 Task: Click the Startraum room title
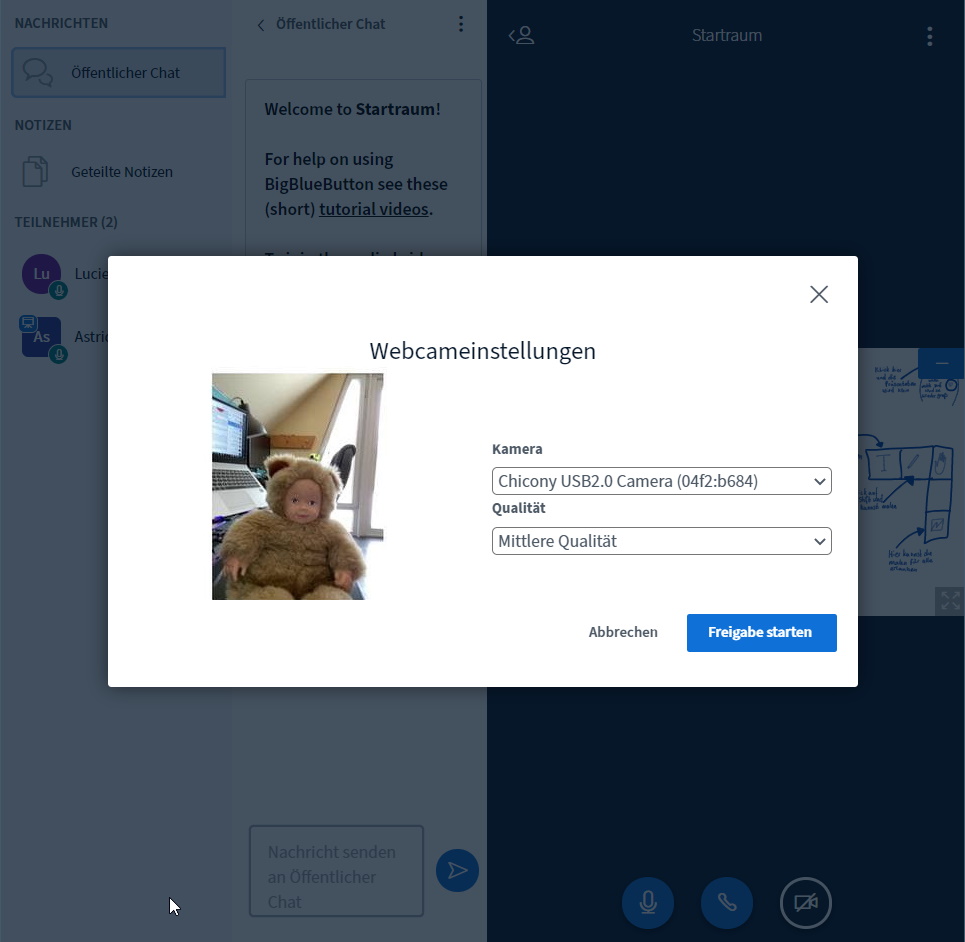727,35
